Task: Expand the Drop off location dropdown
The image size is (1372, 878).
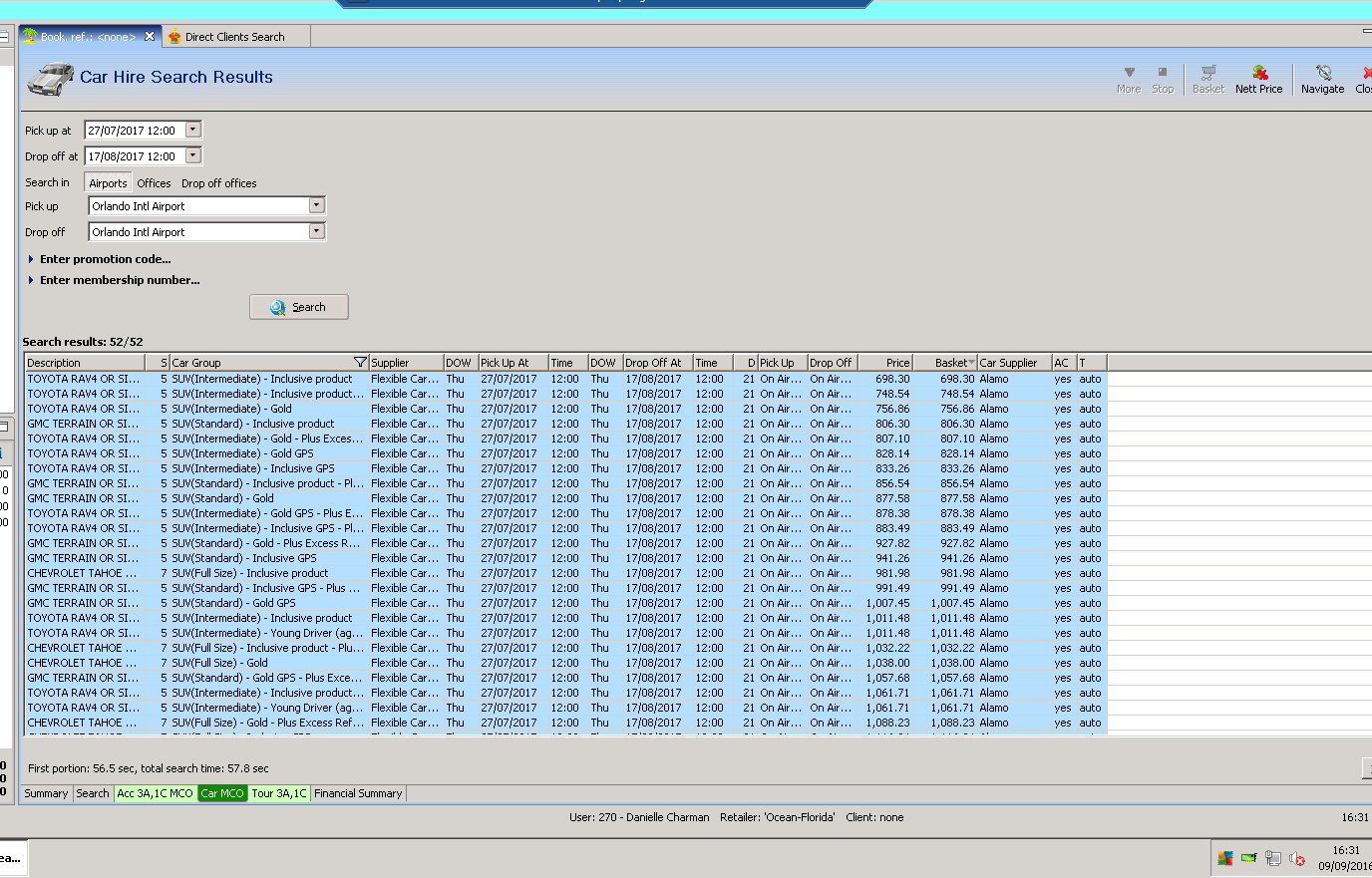Action: [x=316, y=231]
